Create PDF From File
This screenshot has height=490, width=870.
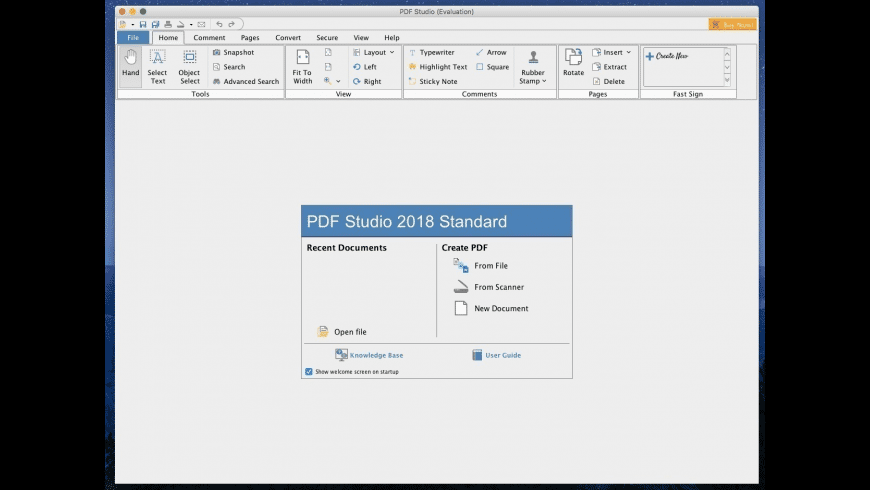(x=480, y=266)
